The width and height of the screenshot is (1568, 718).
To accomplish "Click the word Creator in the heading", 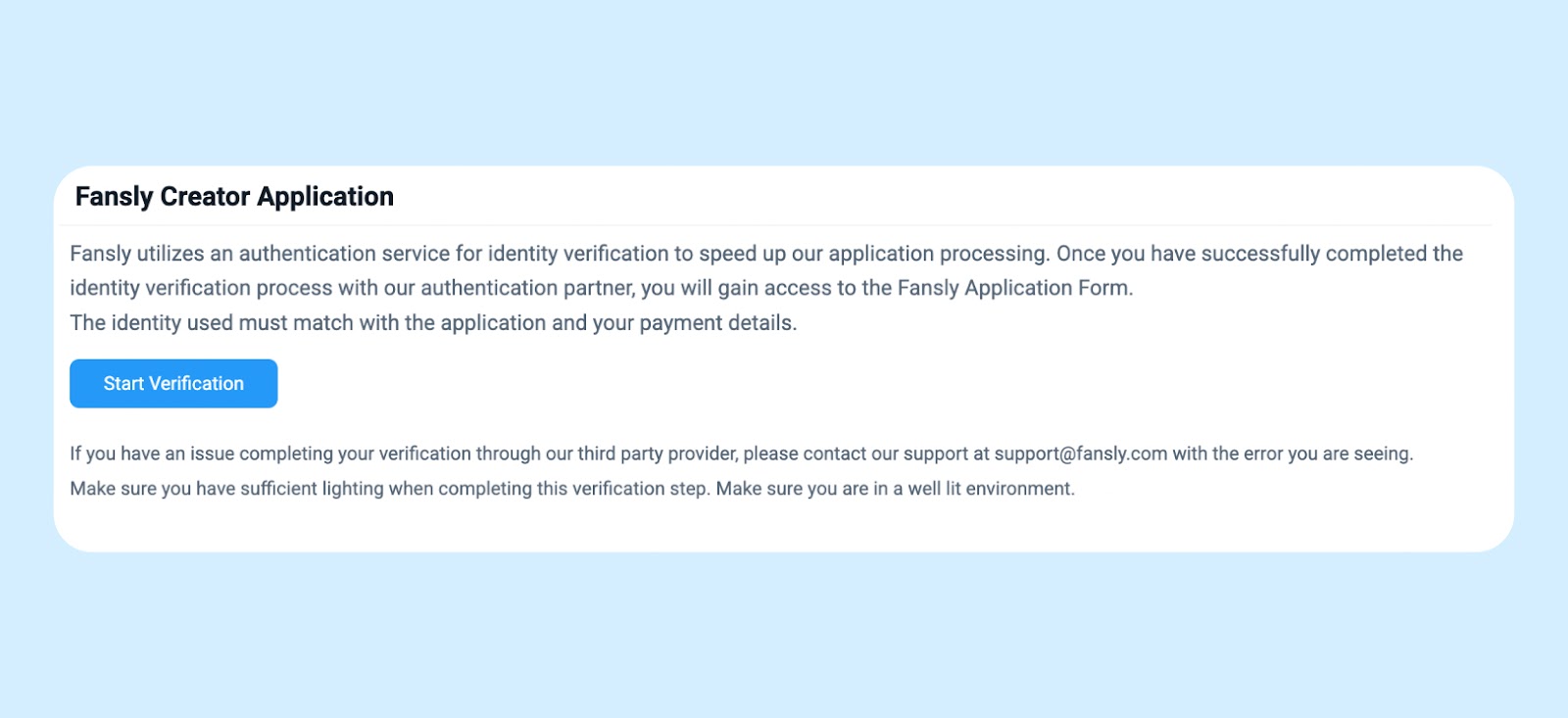I will coord(205,197).
